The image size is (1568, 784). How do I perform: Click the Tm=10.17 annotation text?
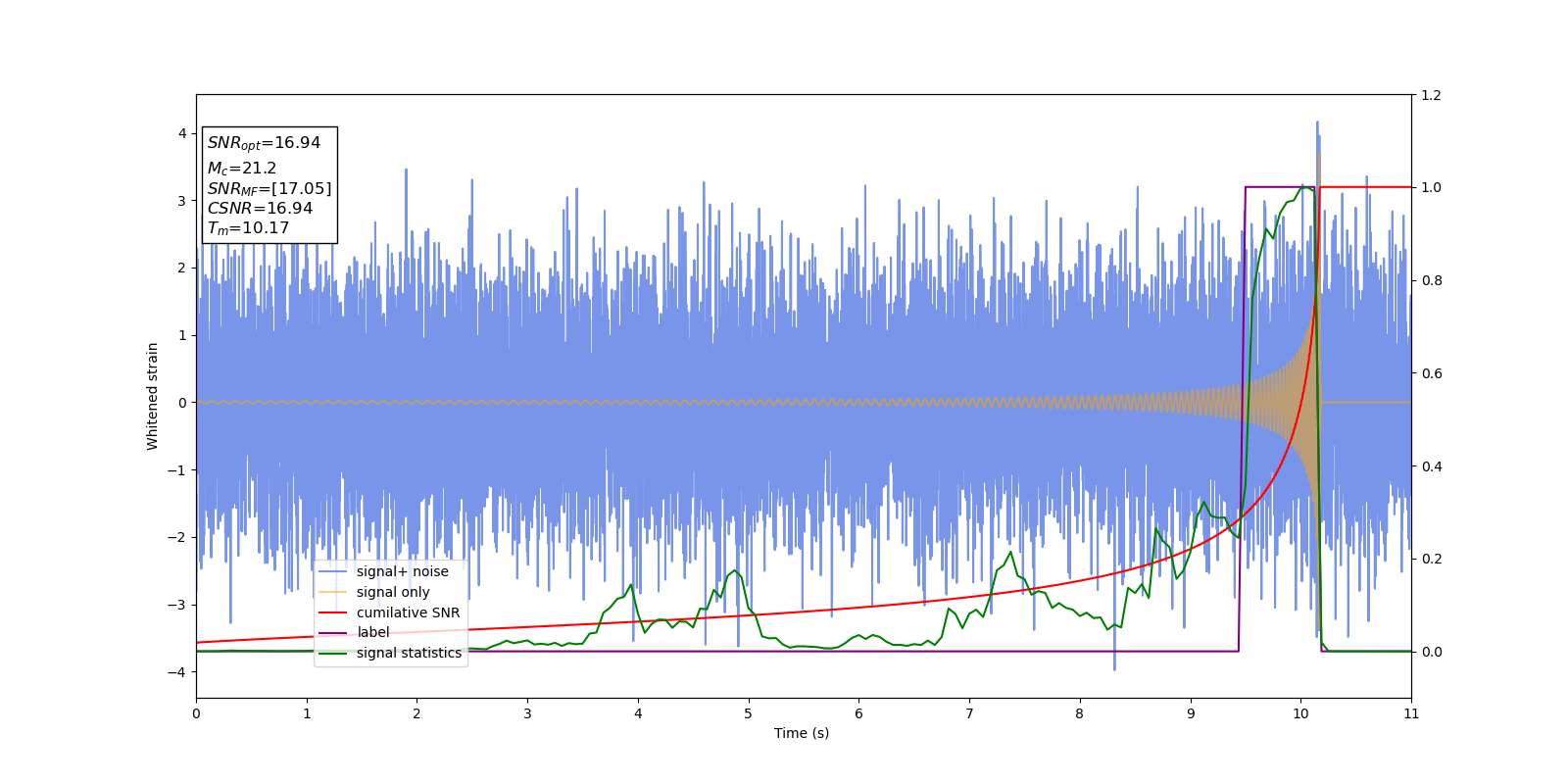pyautogui.click(x=248, y=228)
